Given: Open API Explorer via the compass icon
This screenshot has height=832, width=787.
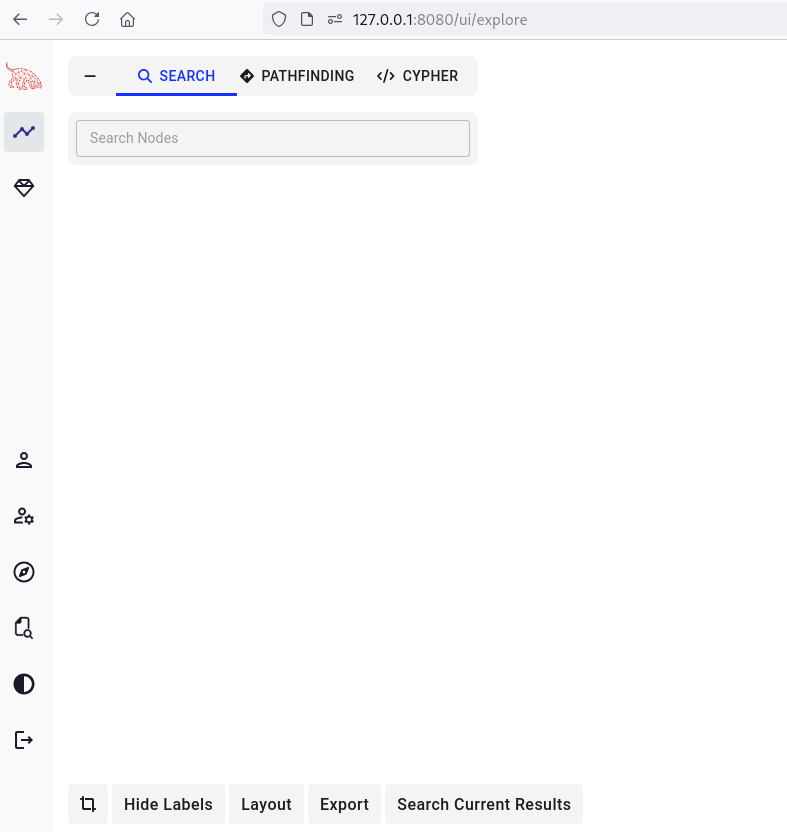Looking at the screenshot, I should (24, 572).
